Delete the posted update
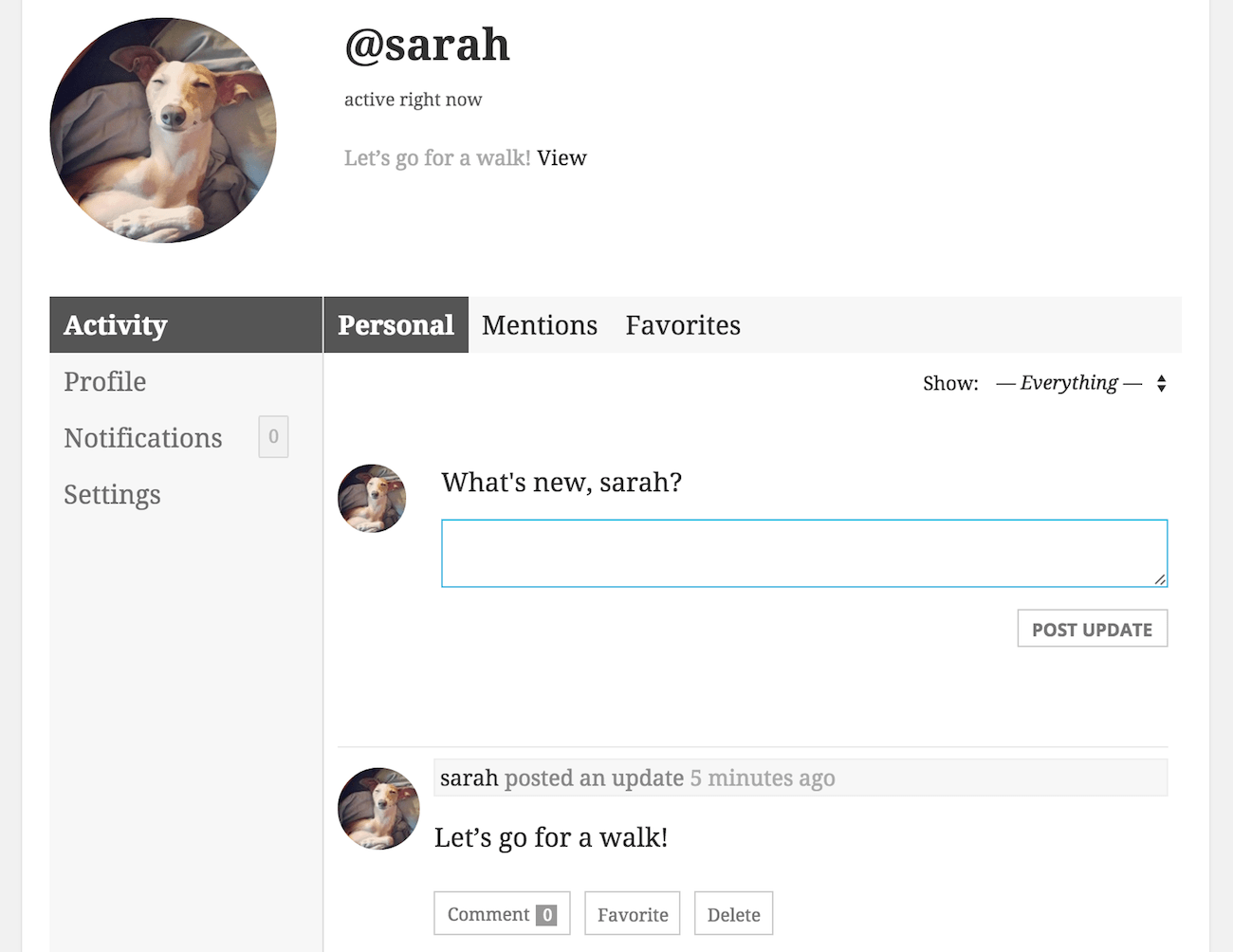The height and width of the screenshot is (952, 1233). pyautogui.click(x=733, y=914)
